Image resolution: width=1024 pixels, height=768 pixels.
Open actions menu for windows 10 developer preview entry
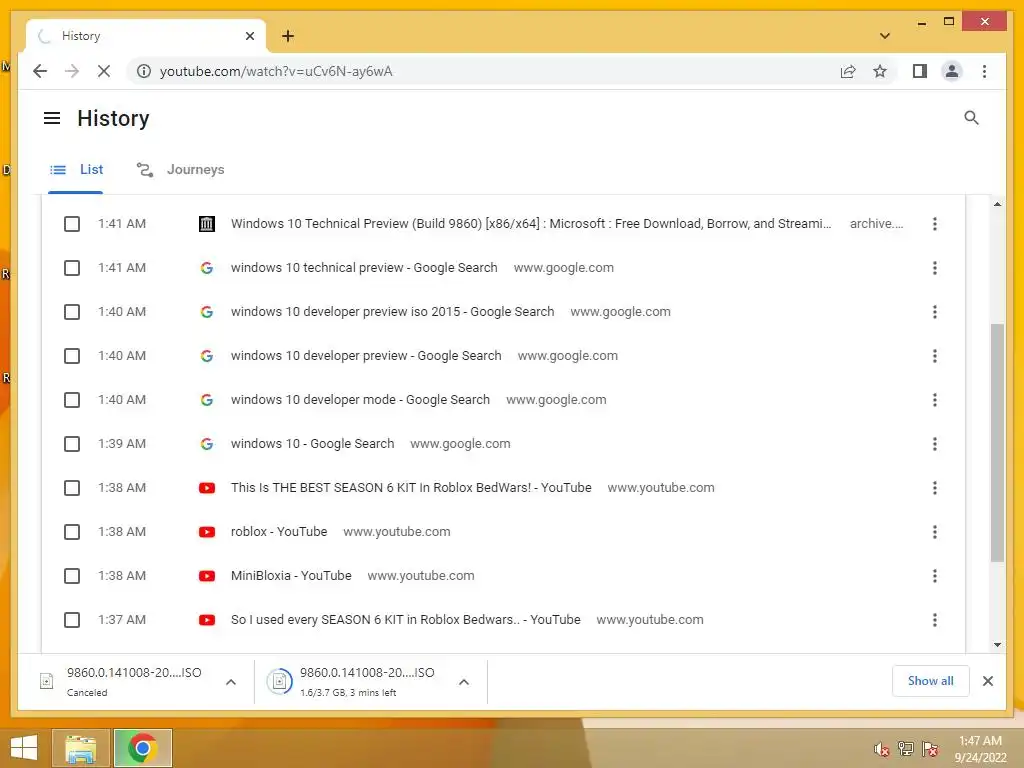pyautogui.click(x=935, y=356)
